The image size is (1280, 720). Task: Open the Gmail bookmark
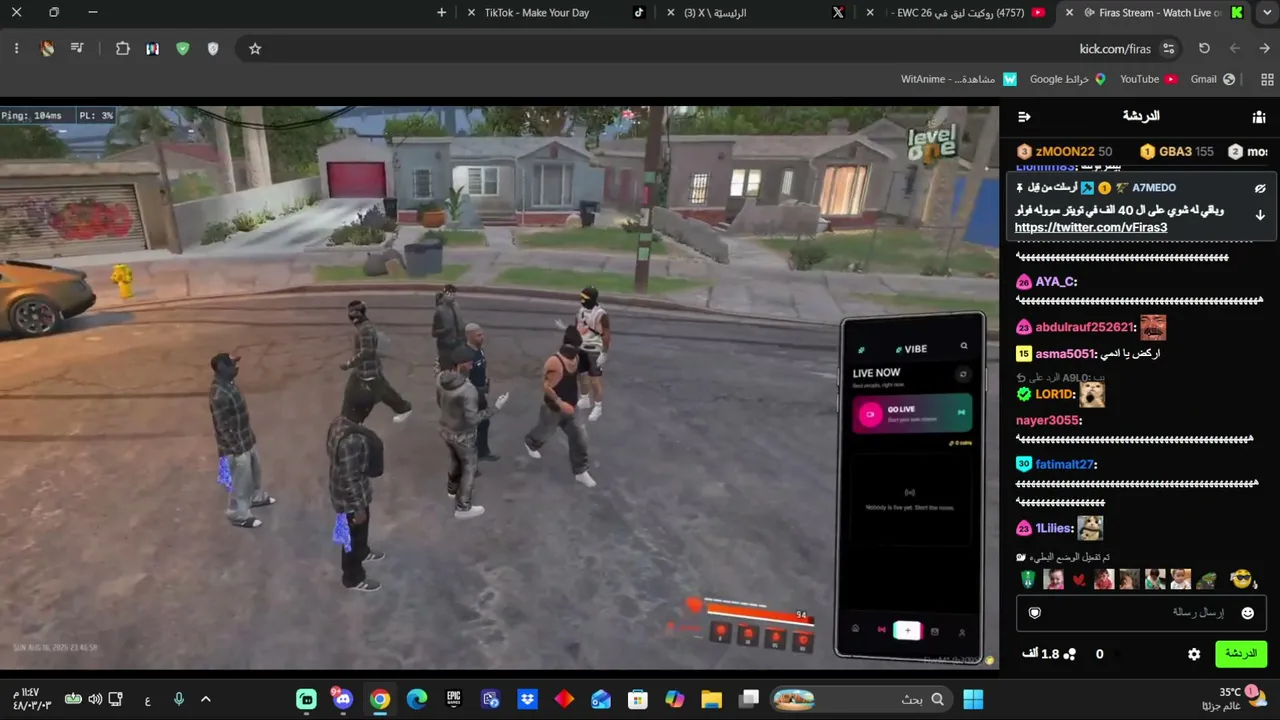[x=1213, y=79]
